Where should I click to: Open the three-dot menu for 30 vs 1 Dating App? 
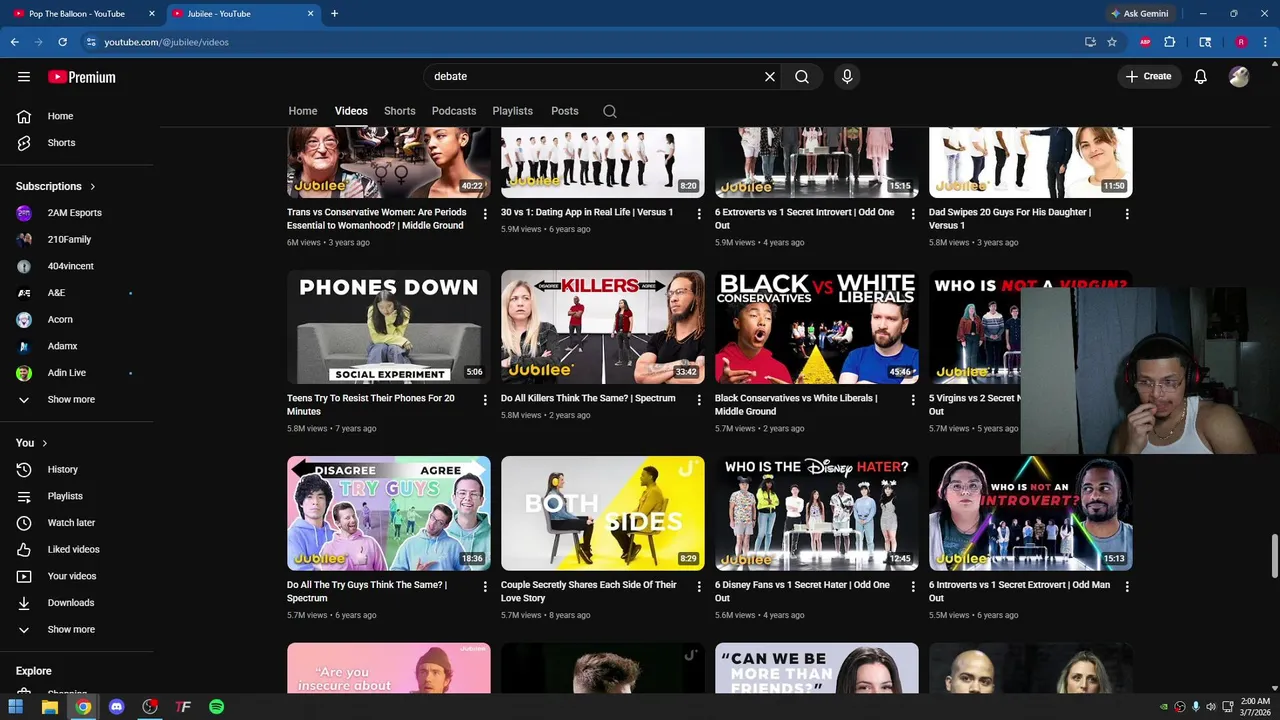700,214
